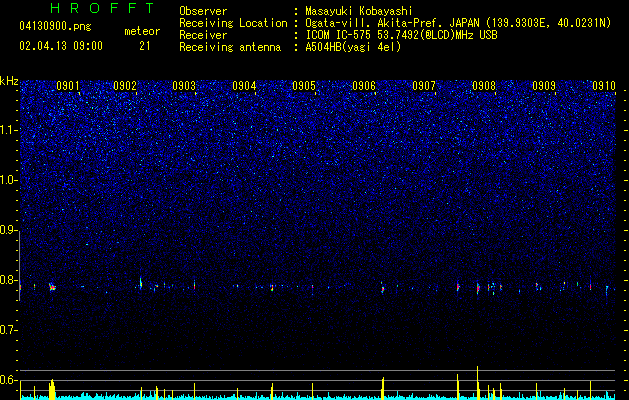Viewport: 629px width, 400px height.
Task: Click the bright meteor echo just after 0901
Action: [x=52, y=287]
